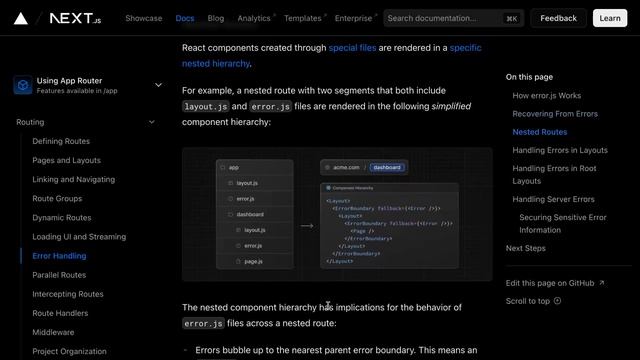The width and height of the screenshot is (640, 360).
Task: Focus the Search documentation field
Action: point(453,18)
